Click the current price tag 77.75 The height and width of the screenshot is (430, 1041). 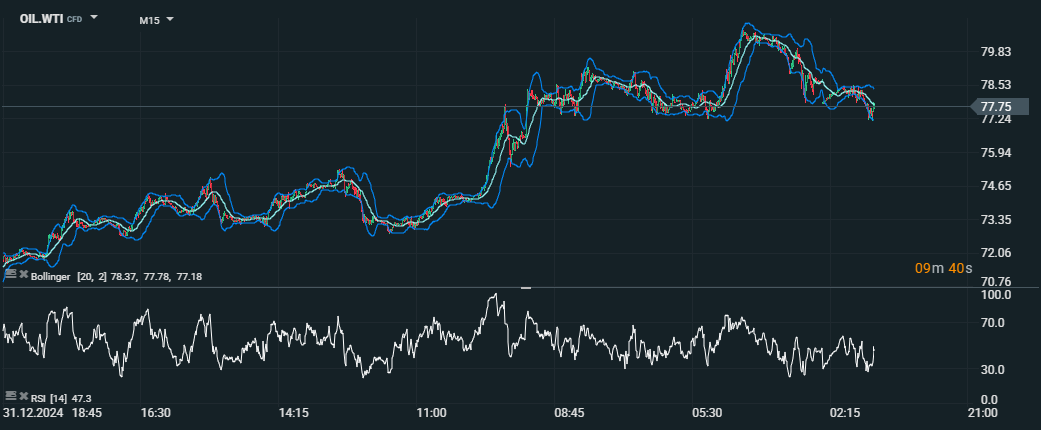tap(996, 106)
